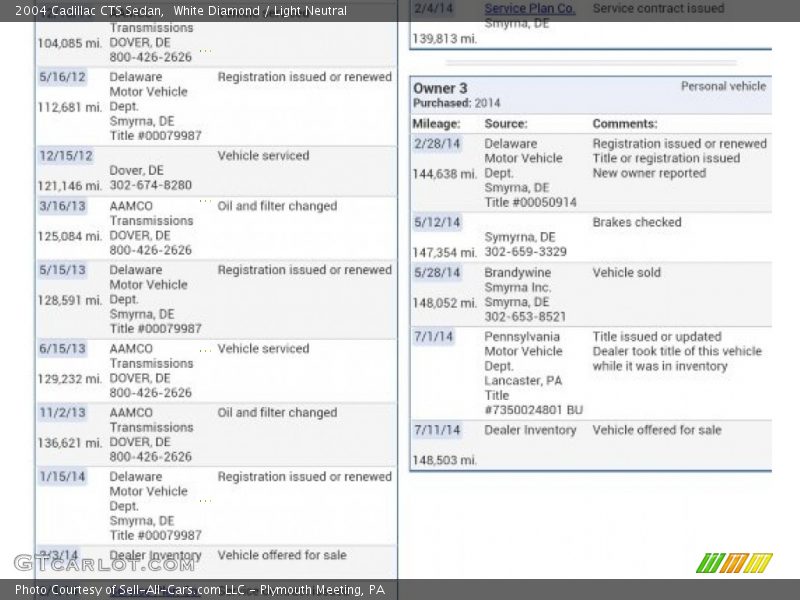Image resolution: width=800 pixels, height=600 pixels.
Task: Click Oil and filter changed for 11/2/13
Action: pos(278,412)
